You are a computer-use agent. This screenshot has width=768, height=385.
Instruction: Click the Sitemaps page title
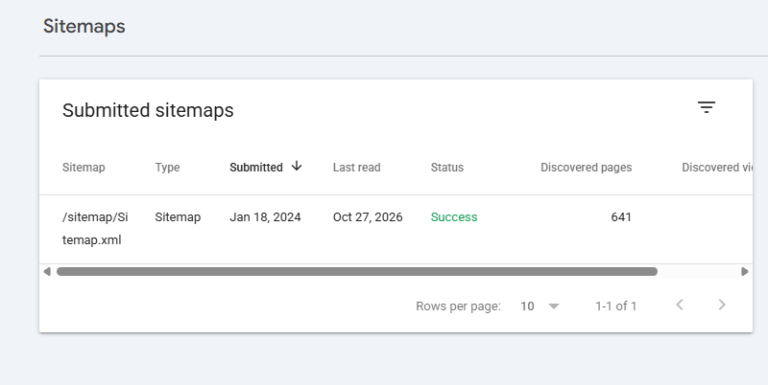point(84,26)
